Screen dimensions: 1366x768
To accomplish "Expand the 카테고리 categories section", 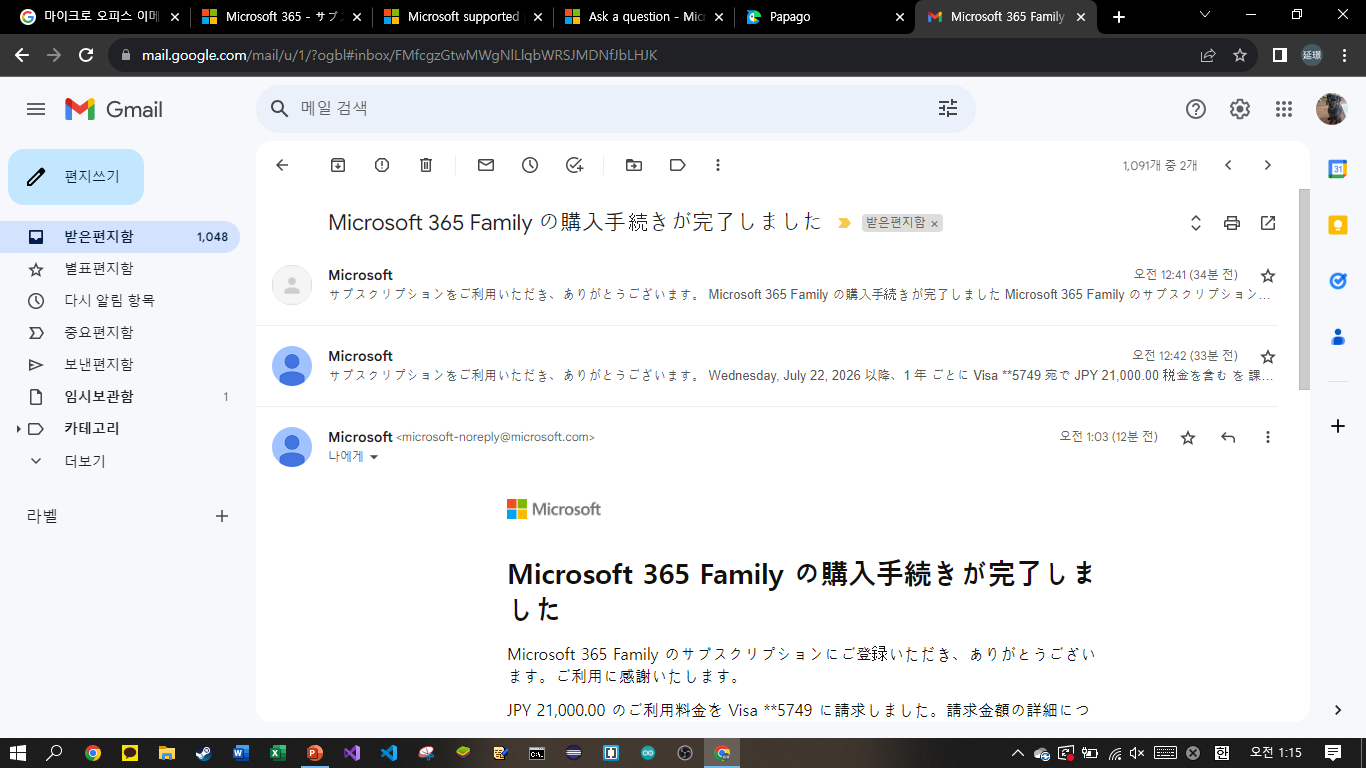I will (18, 429).
